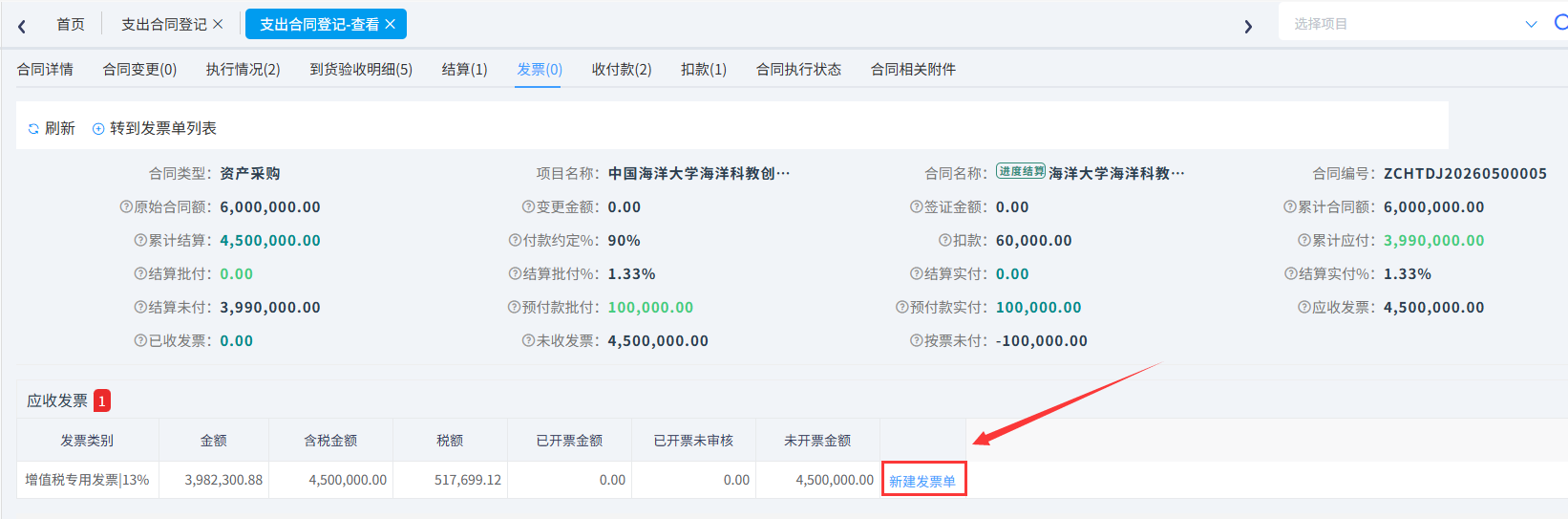The image size is (1568, 519).
Task: Click help icon beside 未收发票
Action: point(528,340)
